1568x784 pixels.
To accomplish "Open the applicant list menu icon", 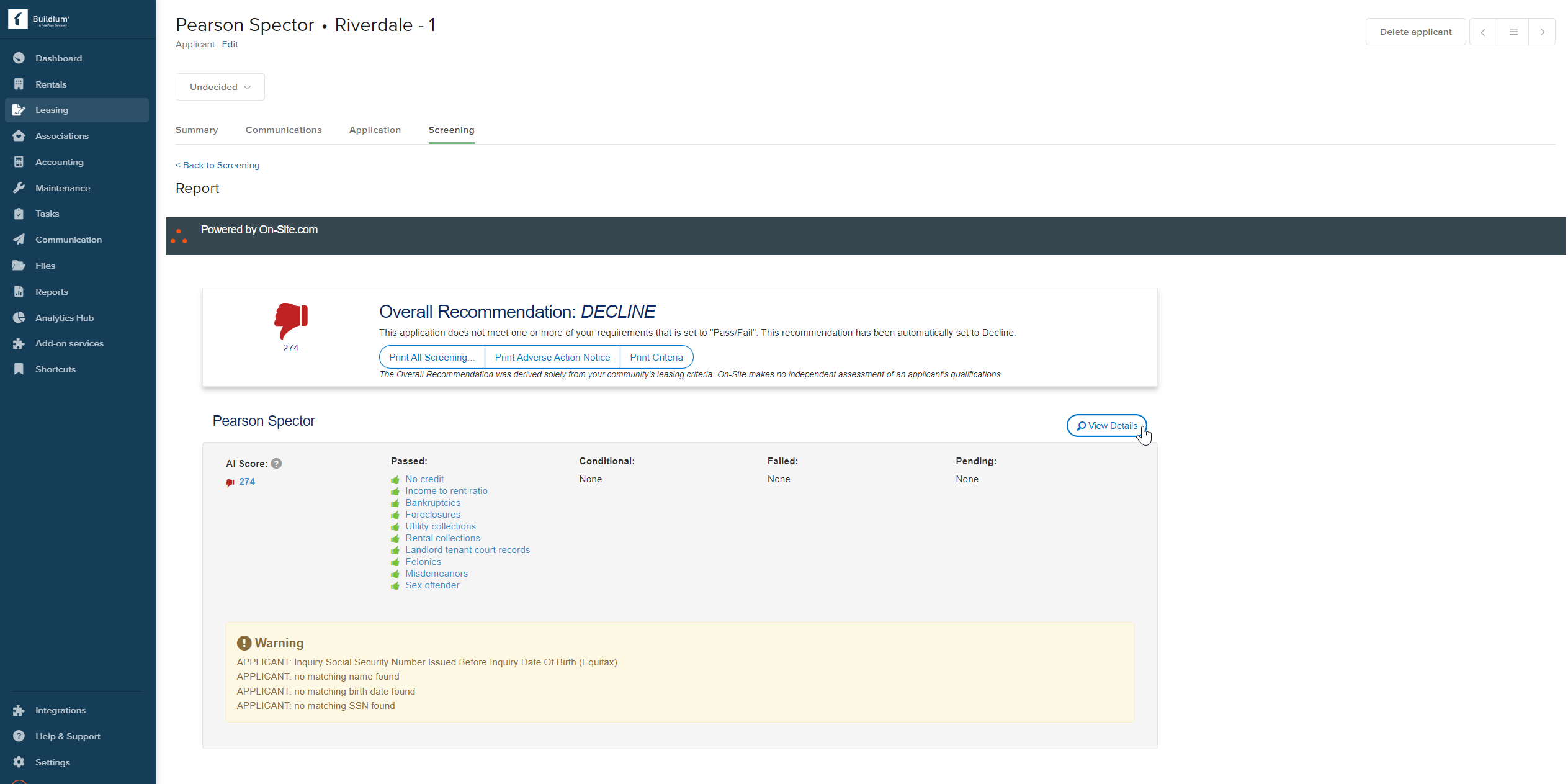I will 1513,31.
